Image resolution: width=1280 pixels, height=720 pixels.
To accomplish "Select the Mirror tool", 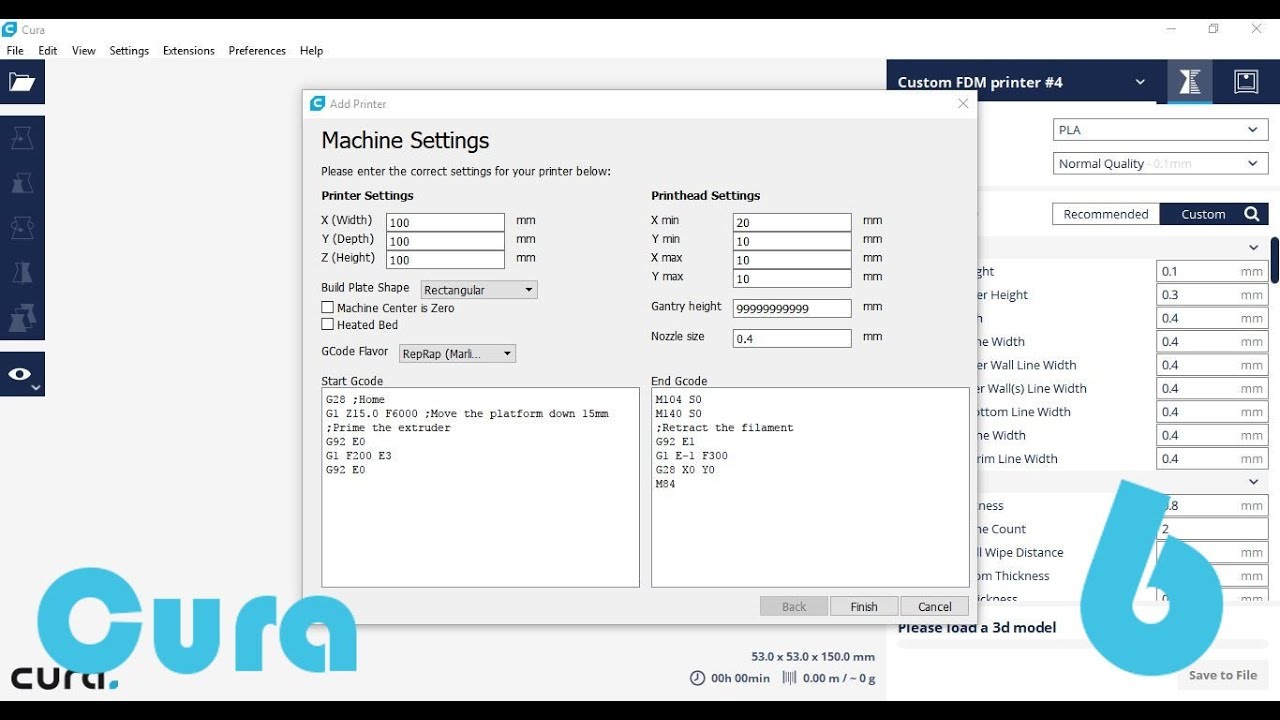I will point(24,268).
